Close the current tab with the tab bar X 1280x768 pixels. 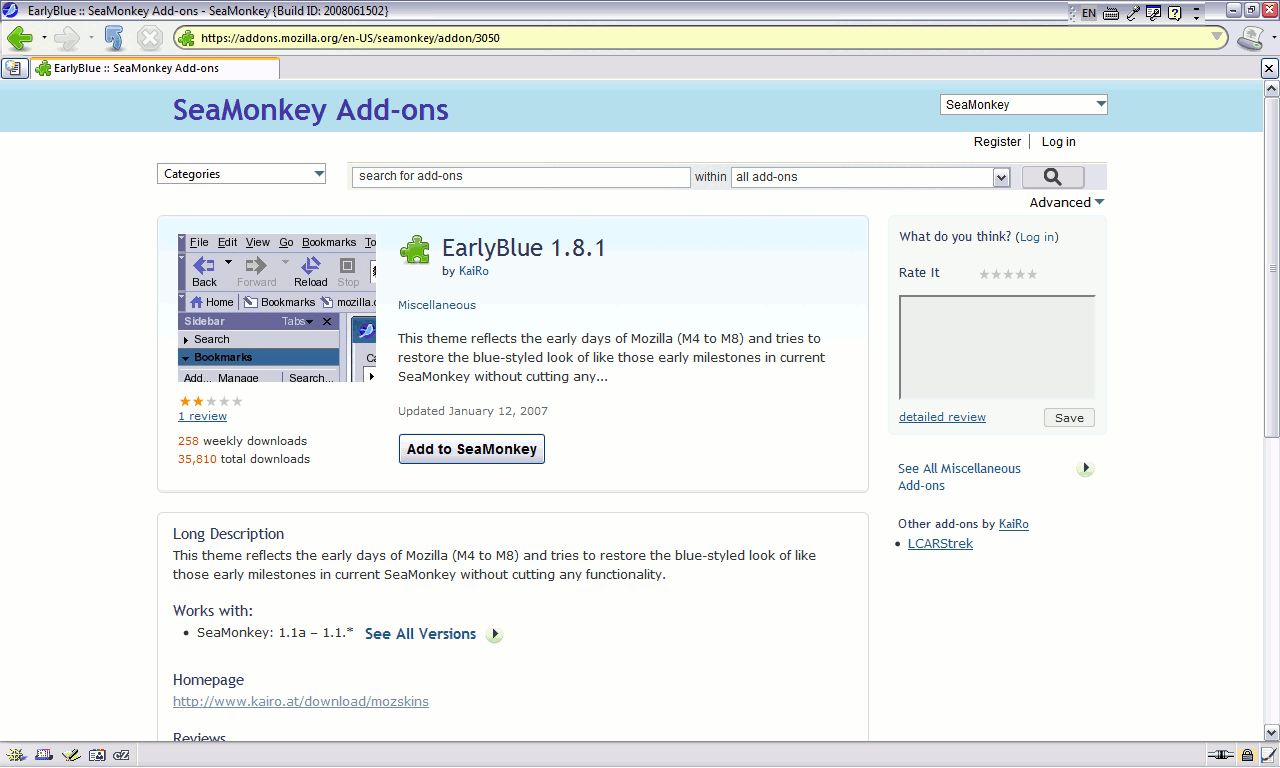1269,68
